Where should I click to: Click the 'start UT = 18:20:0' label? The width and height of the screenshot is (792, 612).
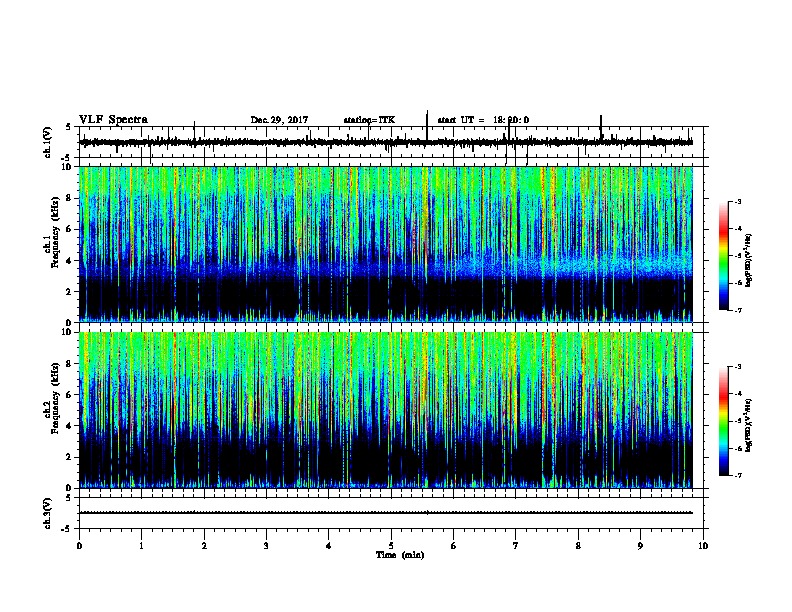[483, 120]
